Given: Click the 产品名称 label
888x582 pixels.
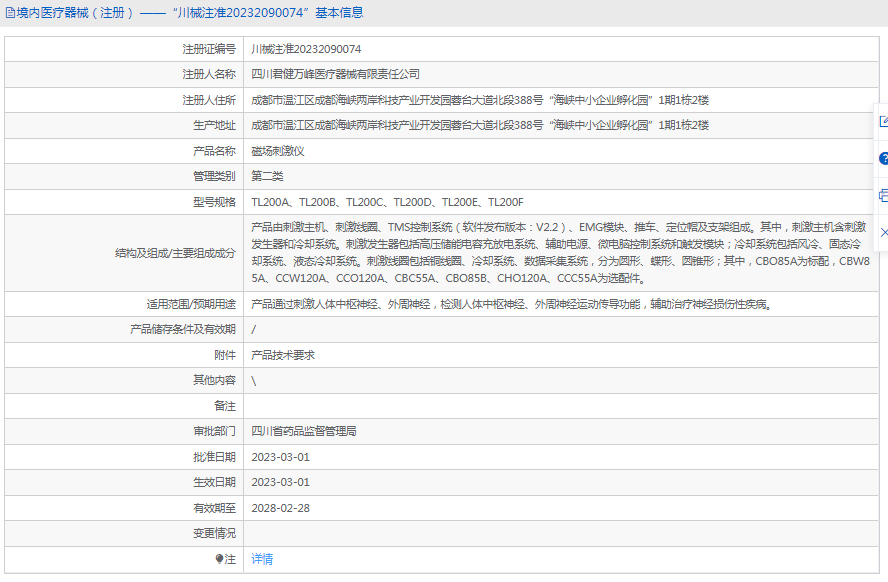Looking at the screenshot, I should click(x=214, y=151).
